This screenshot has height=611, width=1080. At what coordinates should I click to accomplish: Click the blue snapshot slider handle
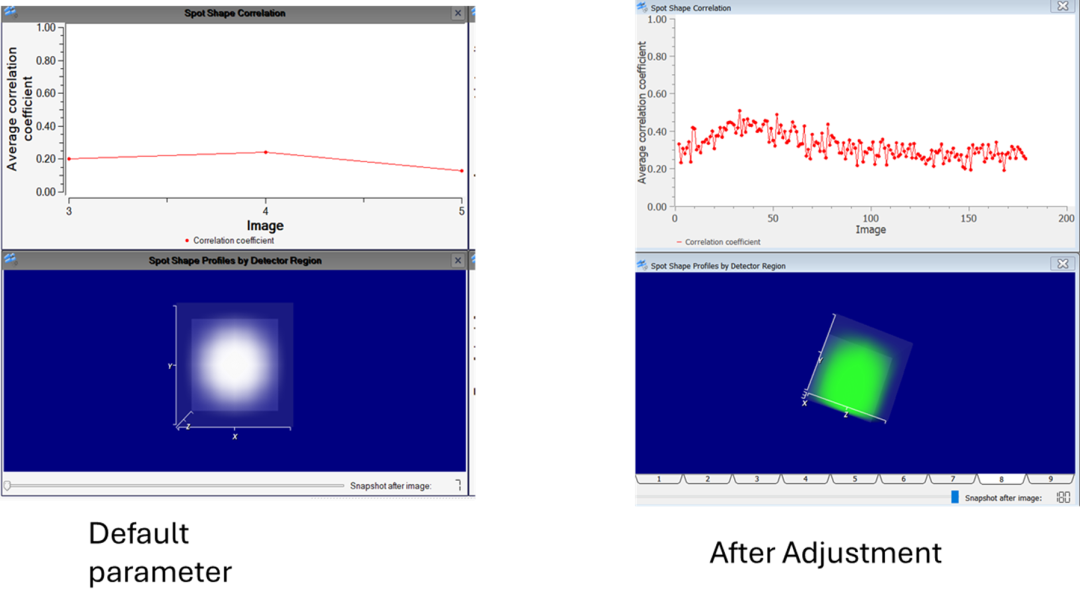955,497
